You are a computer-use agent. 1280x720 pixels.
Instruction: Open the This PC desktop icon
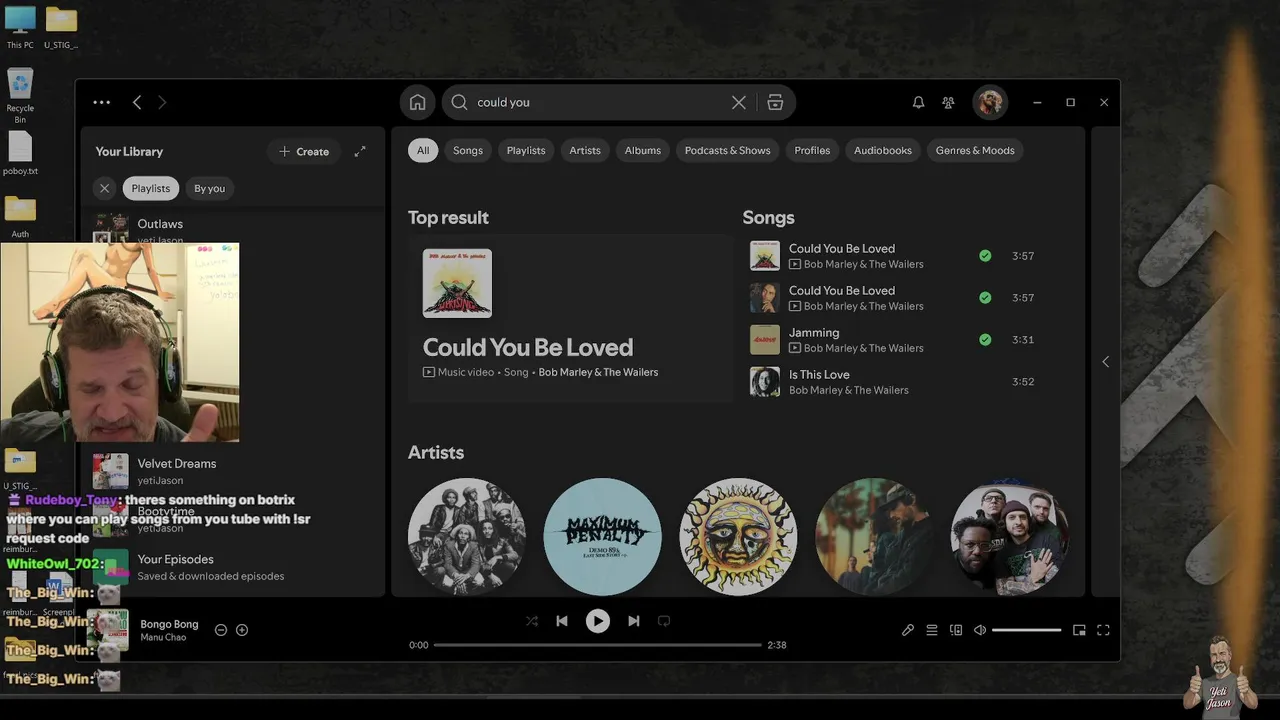coord(20,27)
